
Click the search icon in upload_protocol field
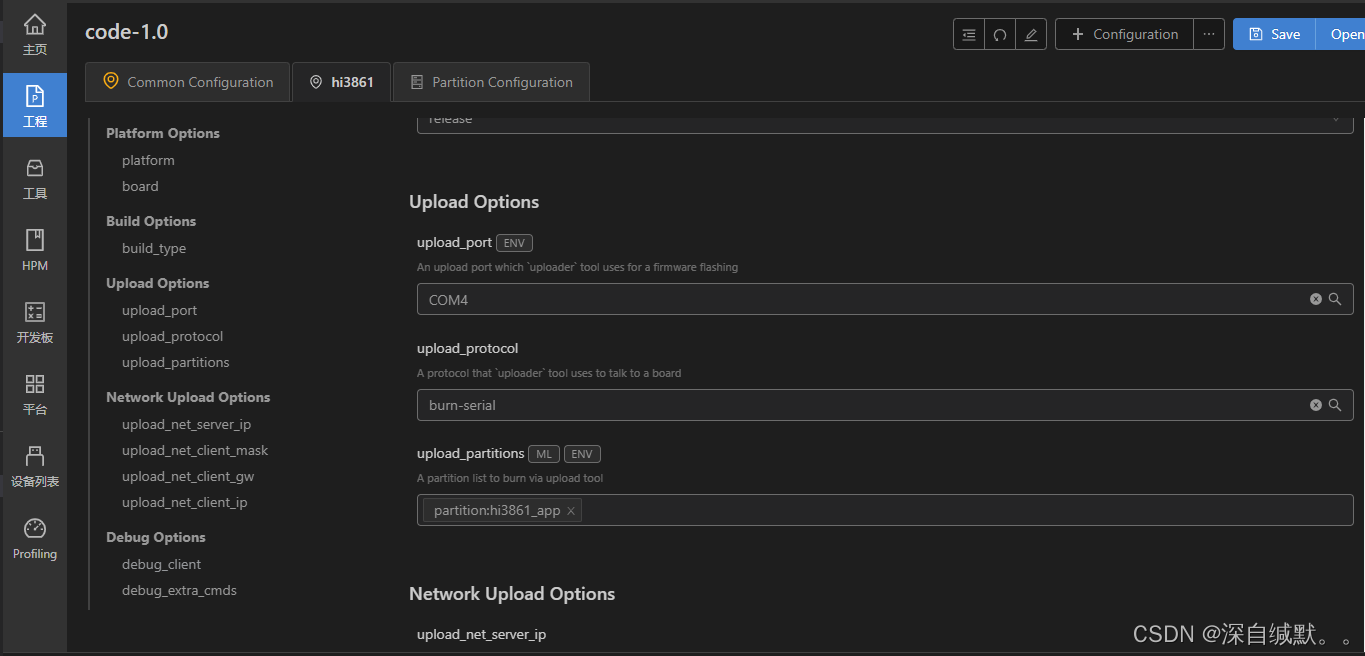[1335, 405]
